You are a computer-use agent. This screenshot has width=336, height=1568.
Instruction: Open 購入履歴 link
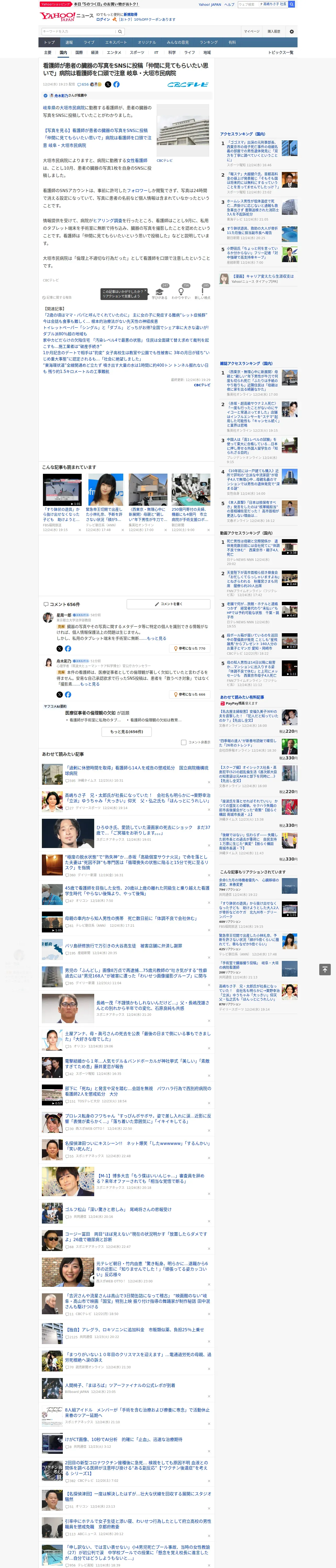[x=274, y=32]
